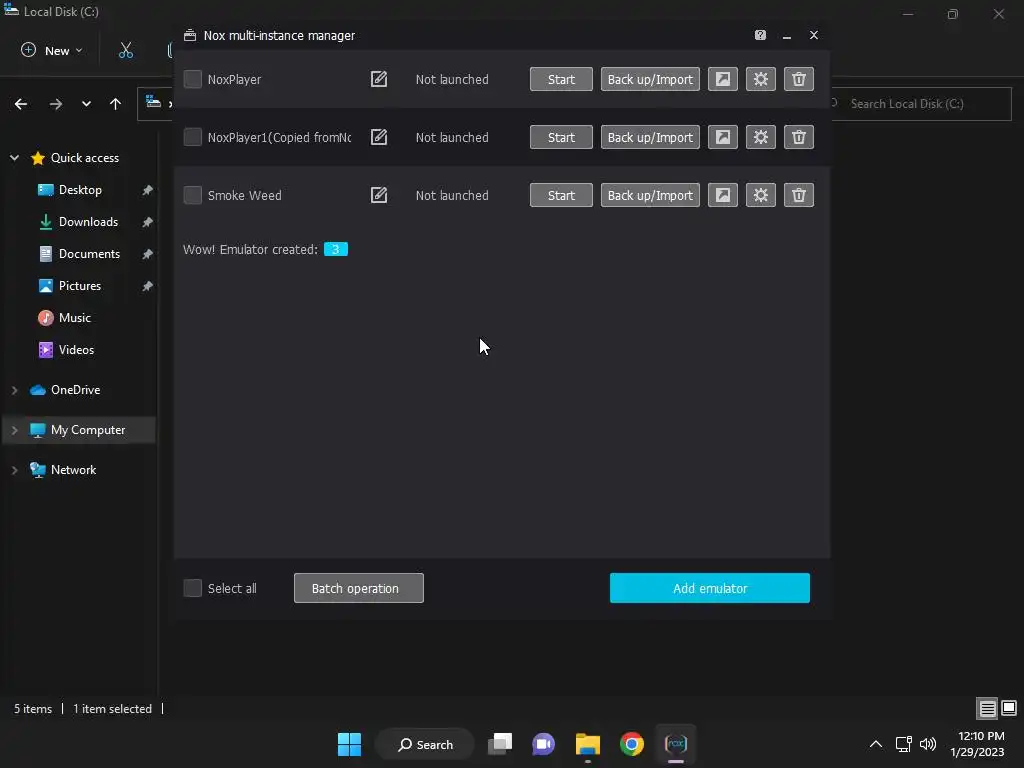Open settings gear for Smoke Weed instance

(761, 195)
